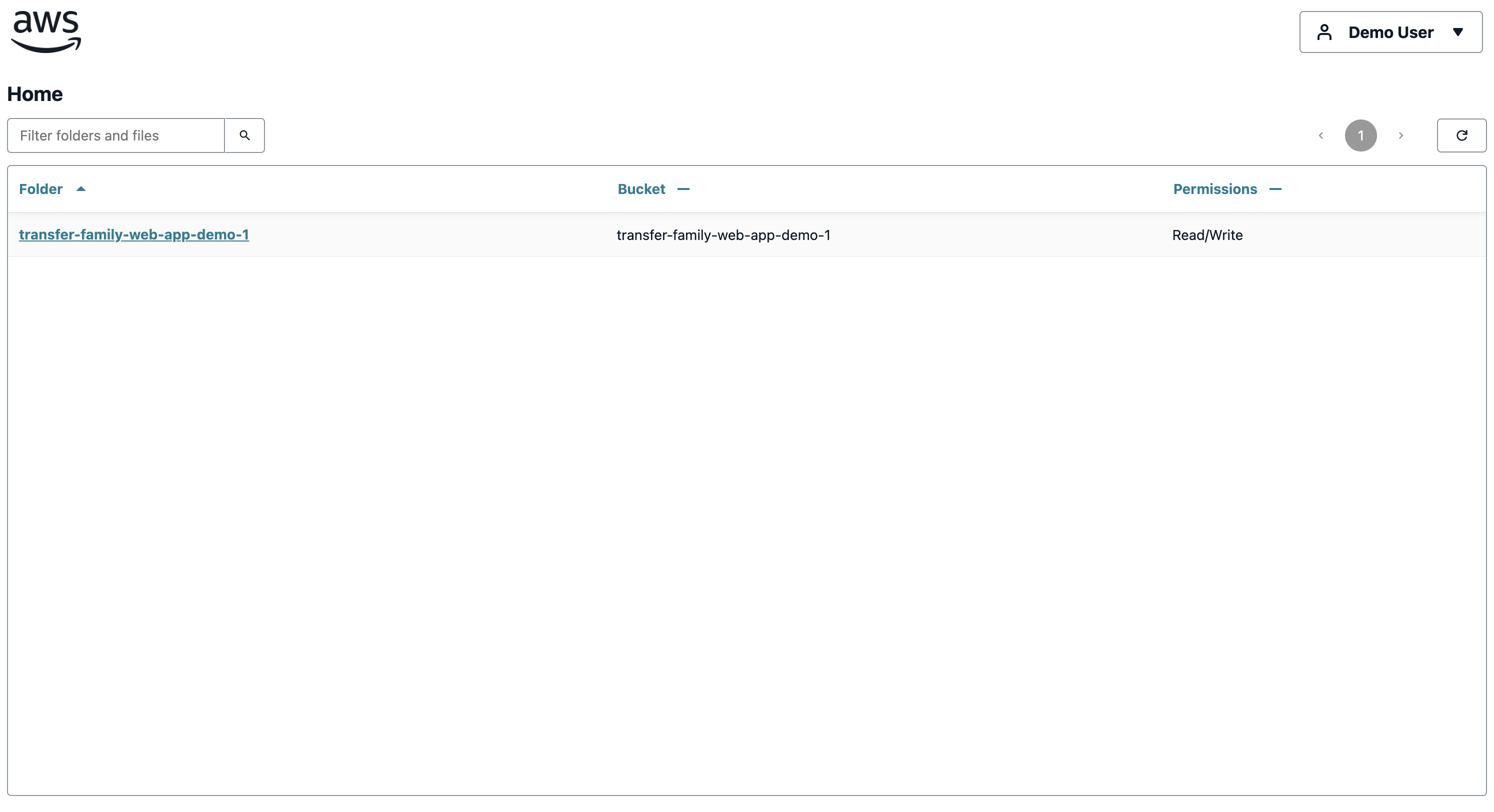Image resolution: width=1494 pixels, height=812 pixels.
Task: Select page 1 in pagination
Action: [x=1360, y=135]
